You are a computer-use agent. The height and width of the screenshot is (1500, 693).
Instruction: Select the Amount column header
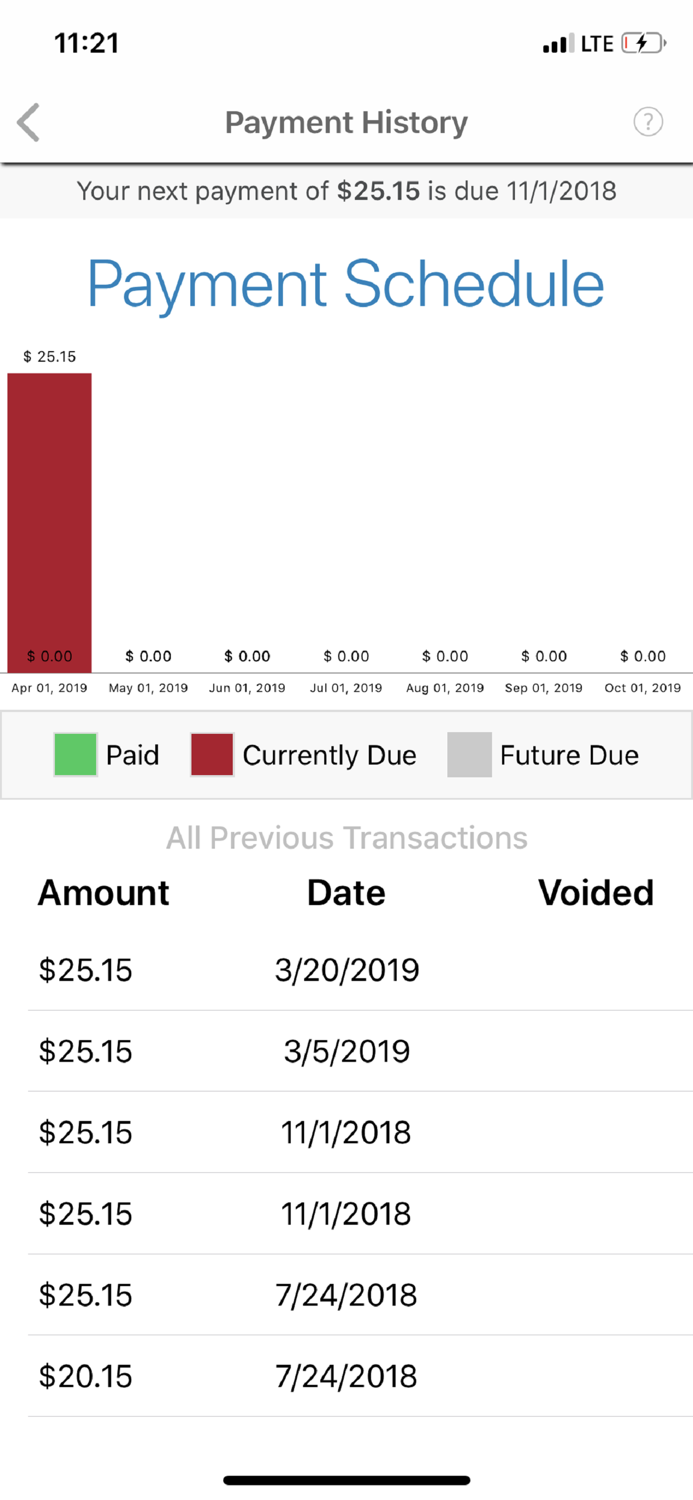tap(103, 893)
